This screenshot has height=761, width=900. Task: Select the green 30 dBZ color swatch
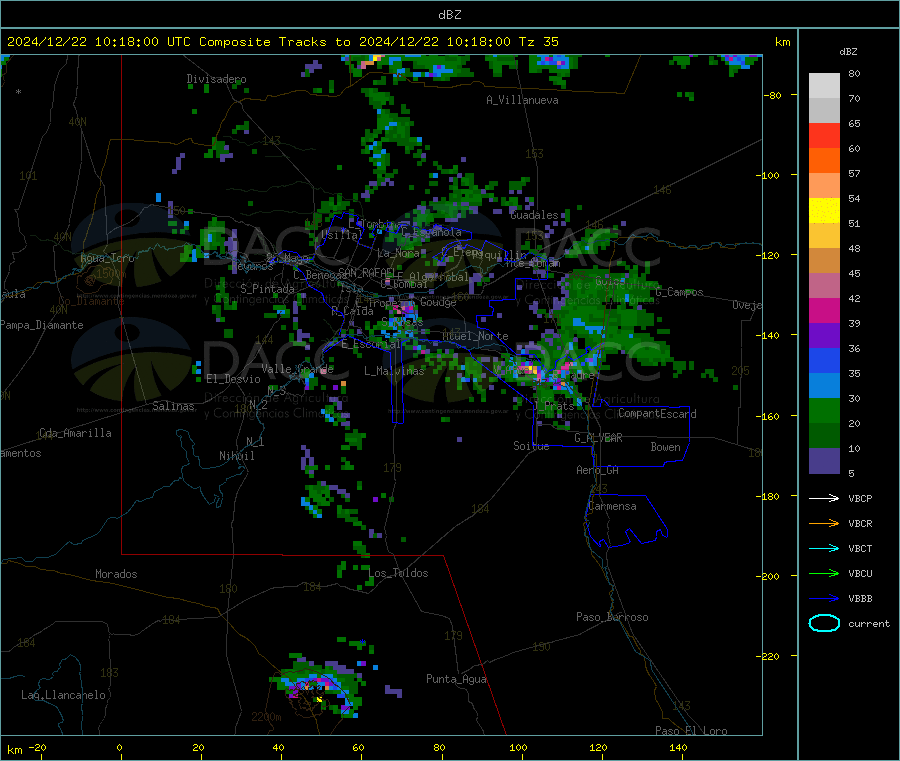click(824, 410)
